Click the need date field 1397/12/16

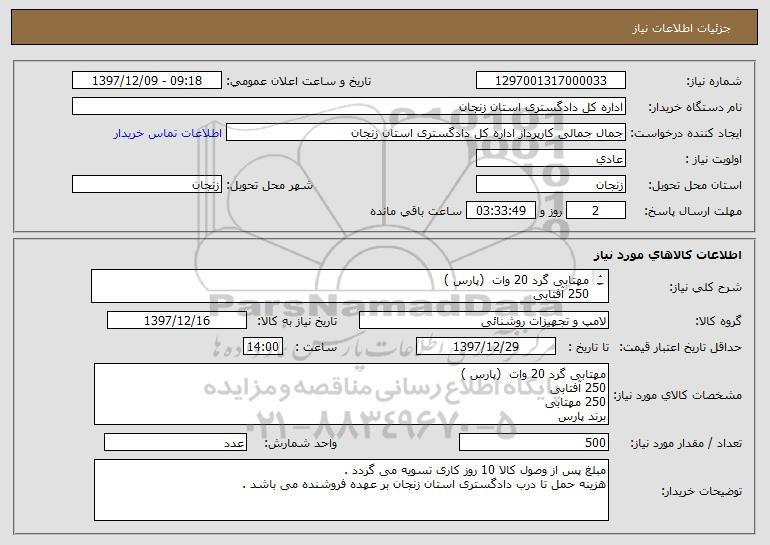tap(177, 321)
